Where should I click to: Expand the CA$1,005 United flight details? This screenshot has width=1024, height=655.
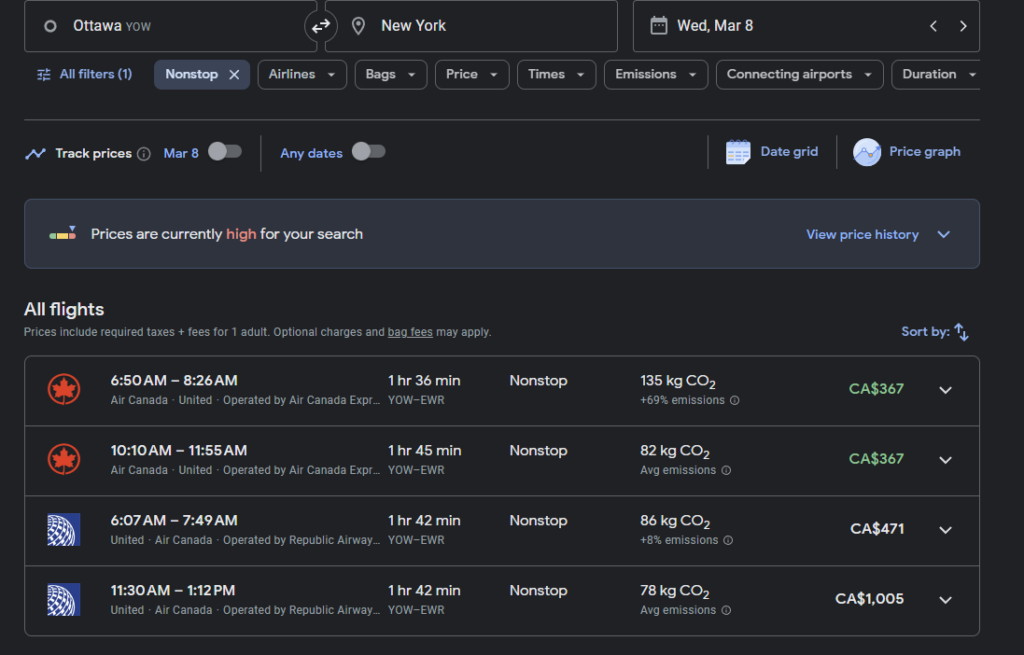click(945, 600)
